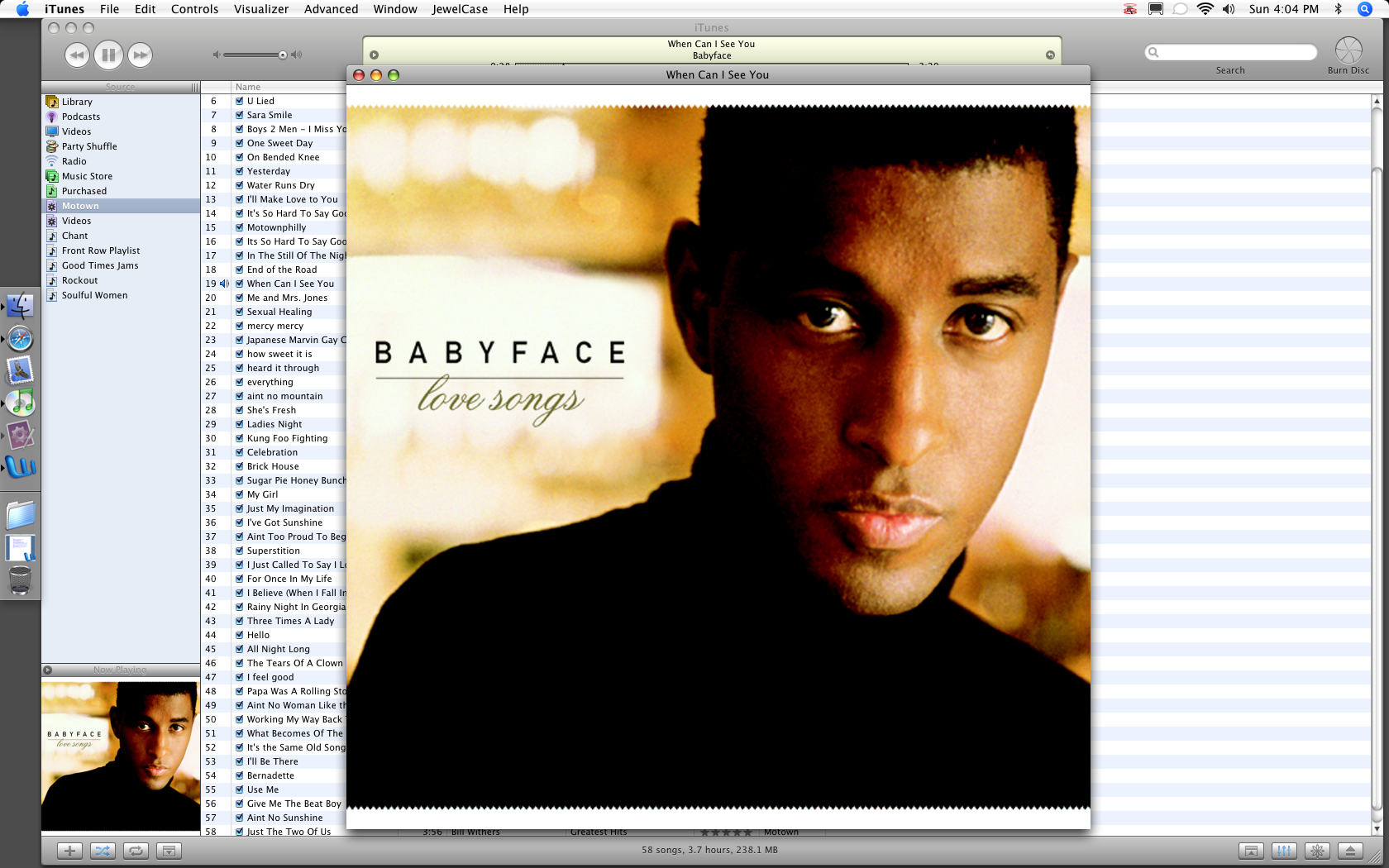
Task: Uncheck the Brick House checkbox
Action: point(240,466)
